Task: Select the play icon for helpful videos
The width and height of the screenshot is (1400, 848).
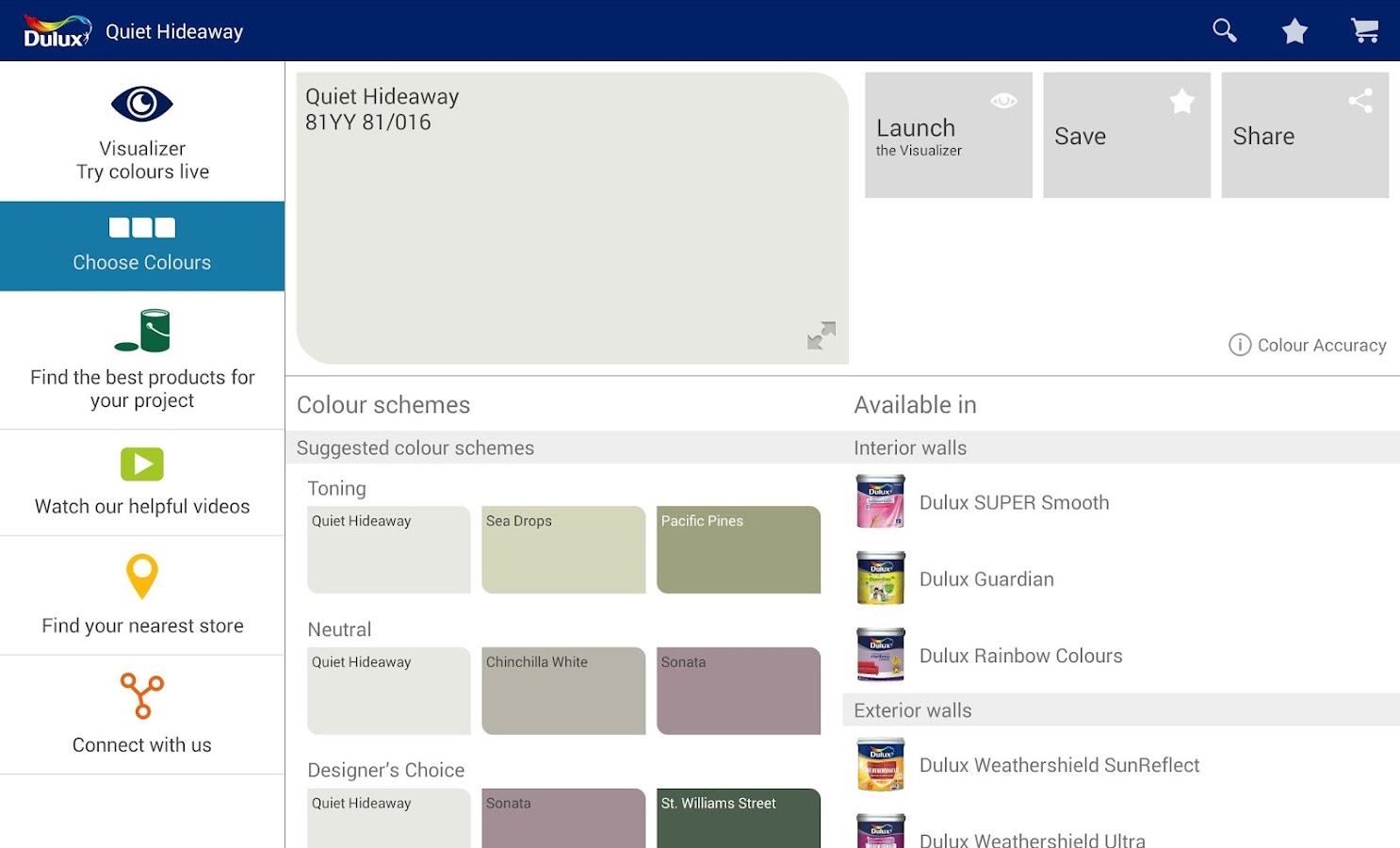Action: (142, 464)
